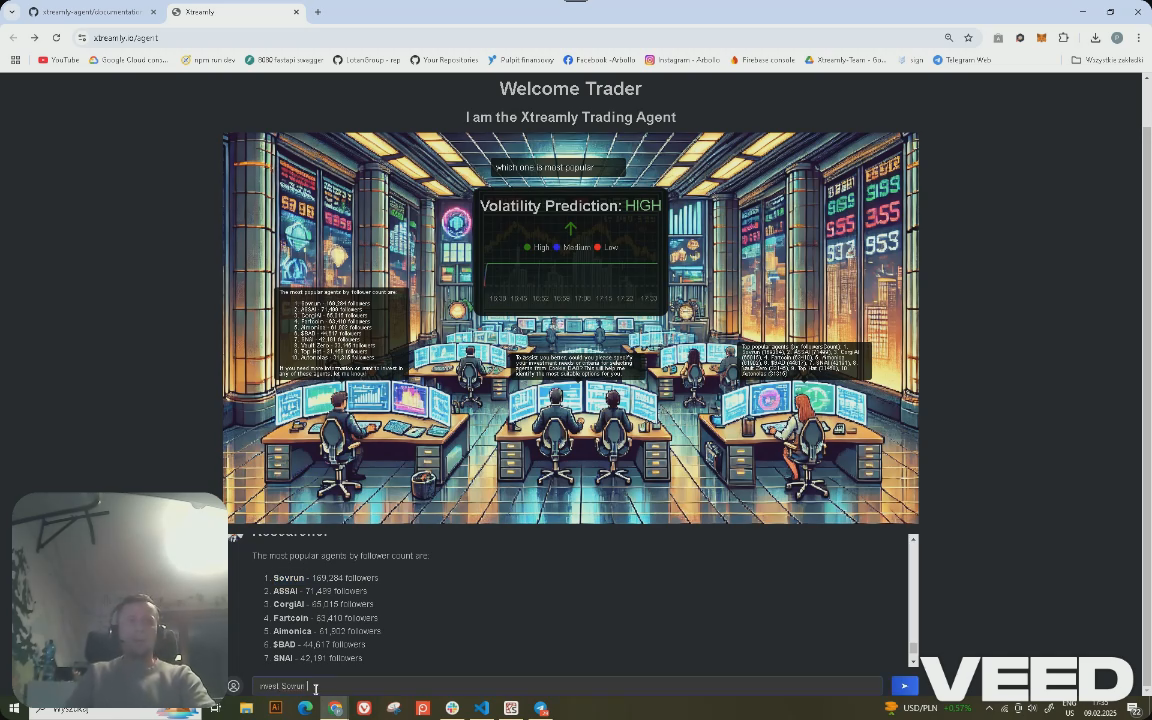Viewport: 1152px width, 720px height.
Task: Open the Pulpit finansowy bookmark
Action: (x=521, y=60)
